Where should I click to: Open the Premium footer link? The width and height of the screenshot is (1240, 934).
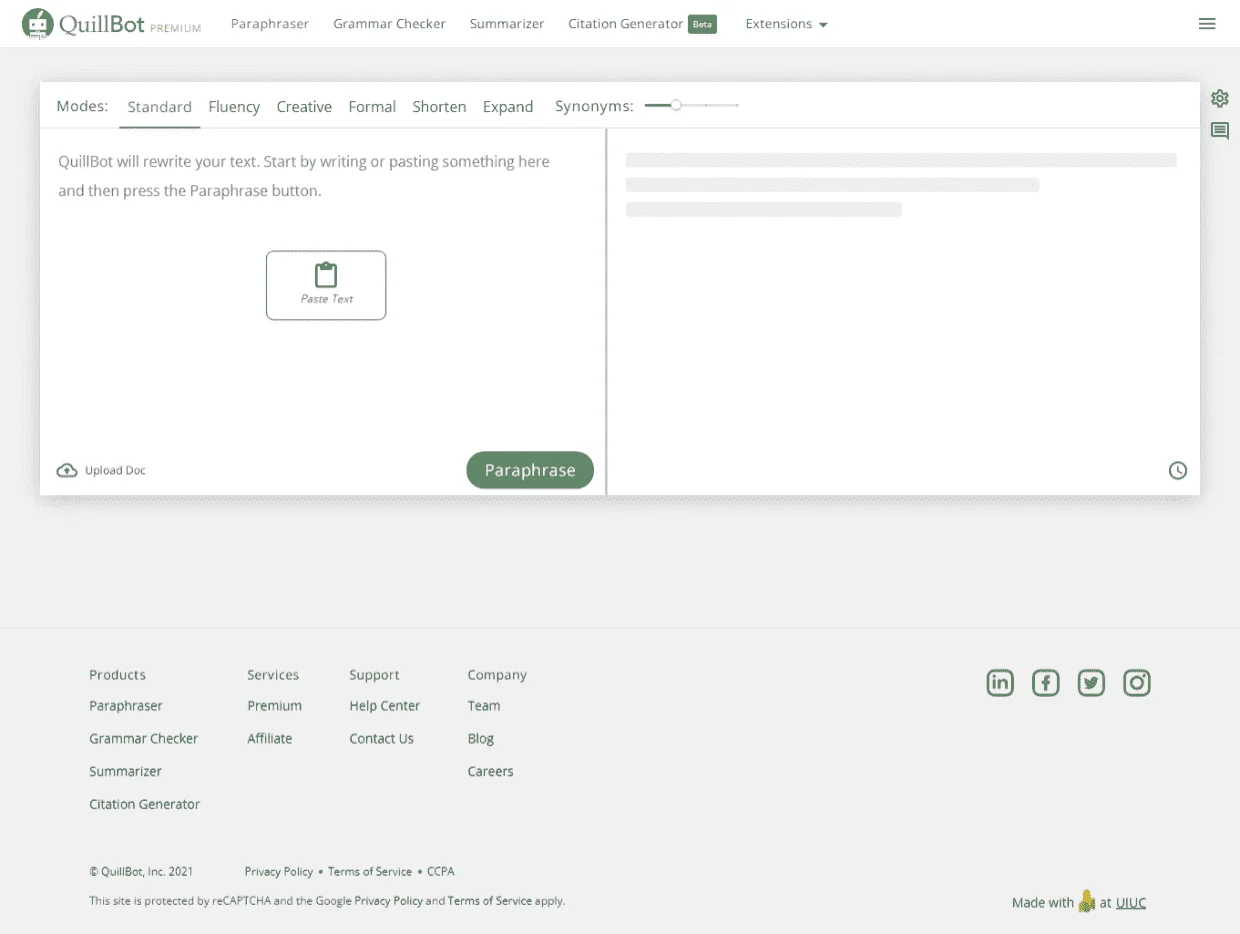pos(274,706)
